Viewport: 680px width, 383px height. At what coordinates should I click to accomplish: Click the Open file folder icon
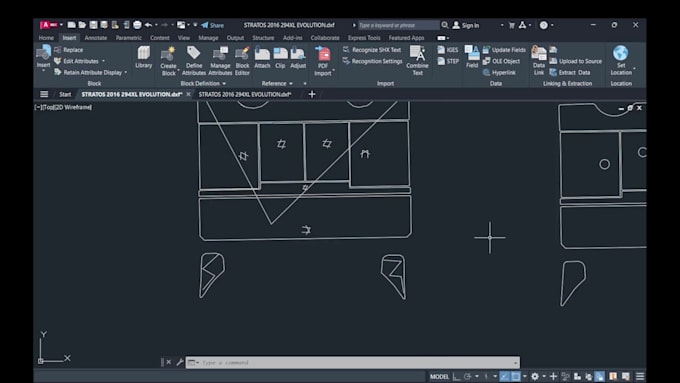tap(82, 25)
